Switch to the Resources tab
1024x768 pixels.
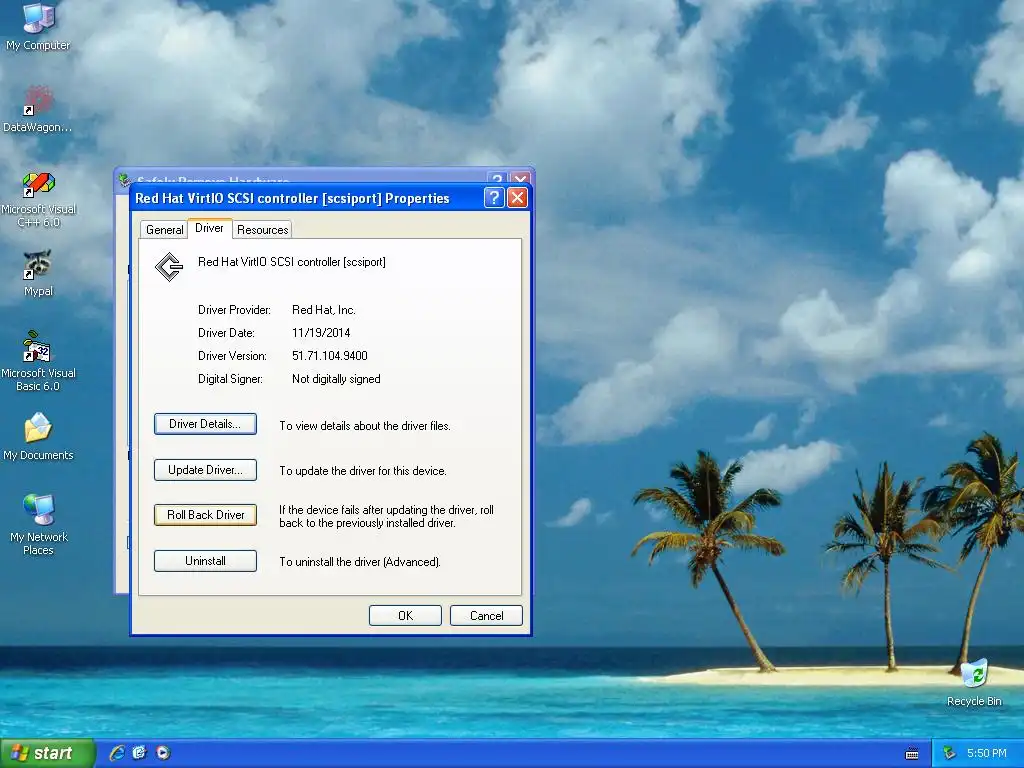pos(263,230)
